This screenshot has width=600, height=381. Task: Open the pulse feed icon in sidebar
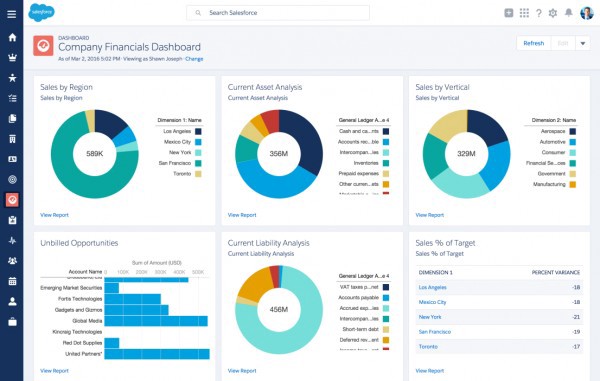[12, 241]
